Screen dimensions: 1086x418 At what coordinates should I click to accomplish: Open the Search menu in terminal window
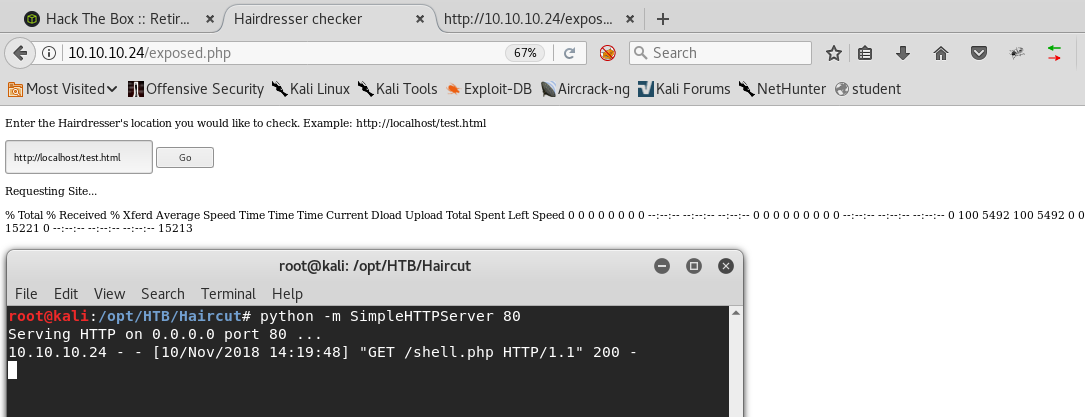(162, 294)
